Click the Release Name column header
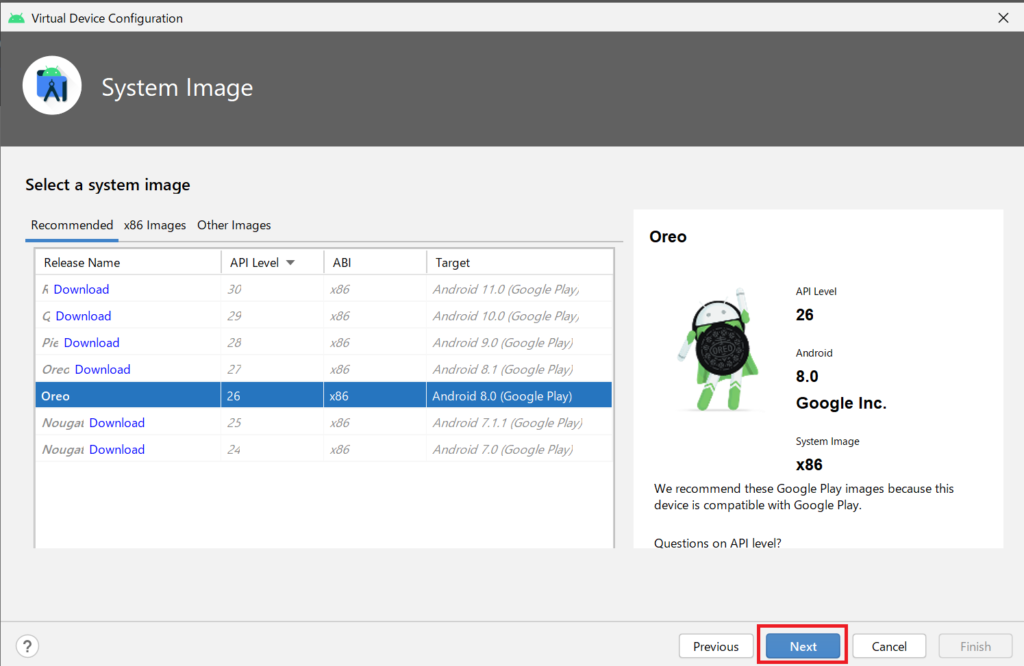Viewport: 1024px width, 666px height. pyautogui.click(x=128, y=262)
